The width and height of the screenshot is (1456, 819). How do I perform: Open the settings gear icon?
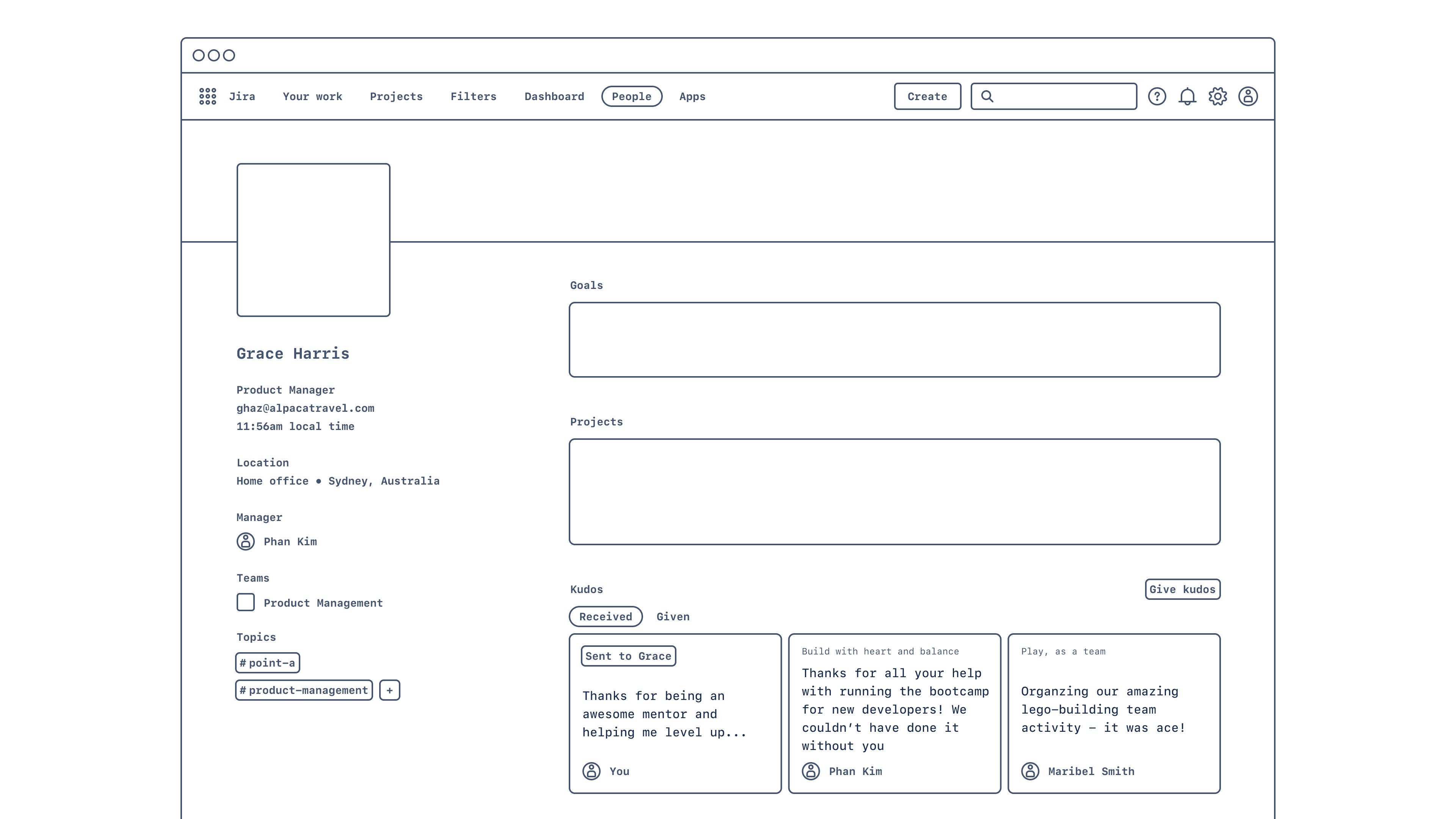(1218, 96)
